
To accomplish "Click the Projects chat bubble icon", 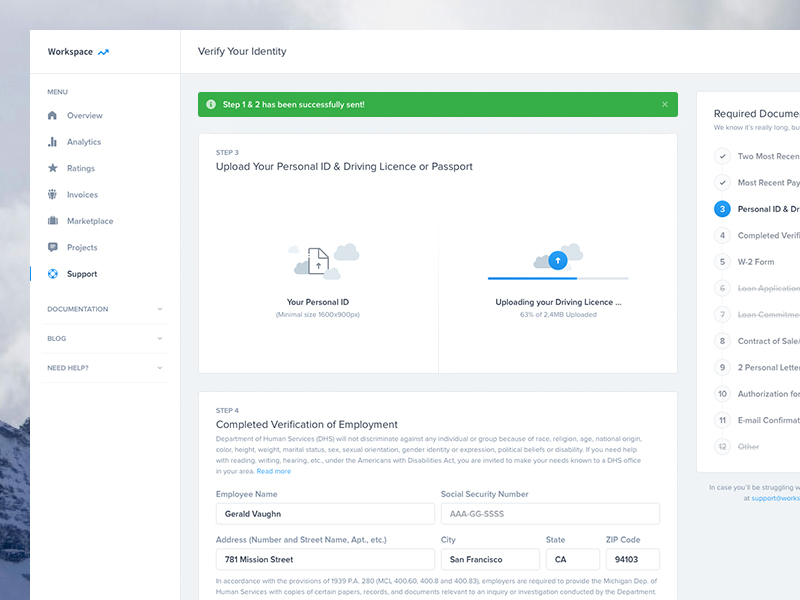I will click(x=52, y=247).
